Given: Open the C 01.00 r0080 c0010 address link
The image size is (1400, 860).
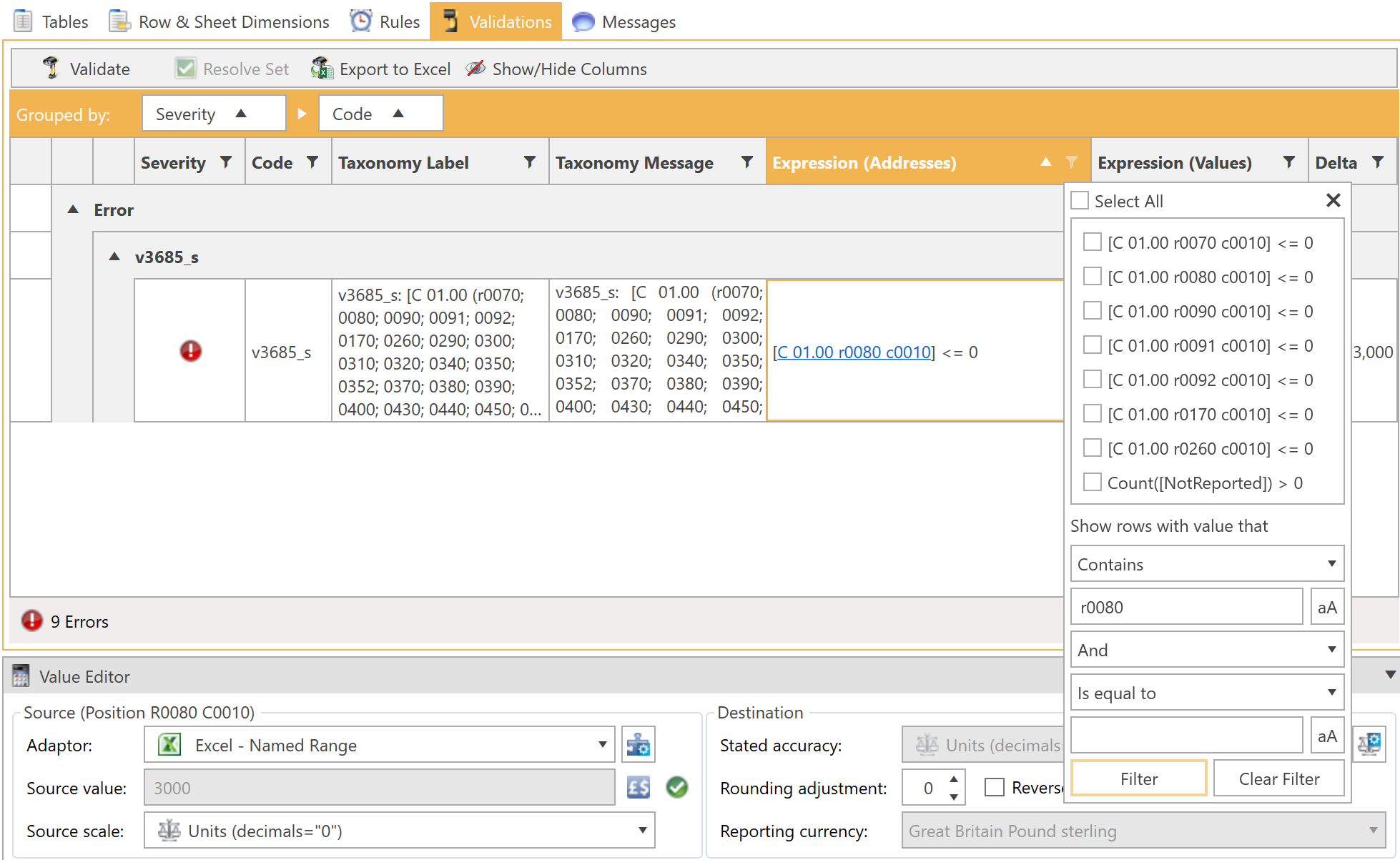Looking at the screenshot, I should [x=854, y=352].
